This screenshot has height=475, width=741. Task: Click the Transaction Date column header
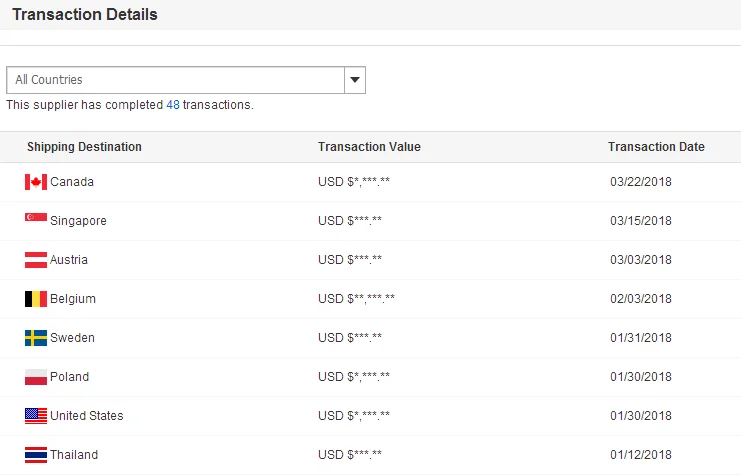pos(656,147)
